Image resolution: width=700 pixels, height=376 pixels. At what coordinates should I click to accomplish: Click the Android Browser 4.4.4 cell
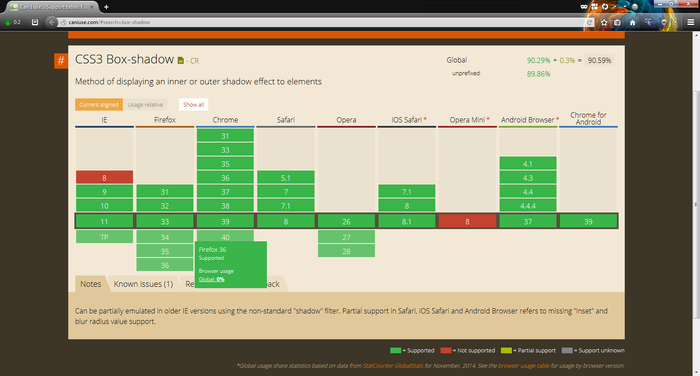pyautogui.click(x=528, y=205)
